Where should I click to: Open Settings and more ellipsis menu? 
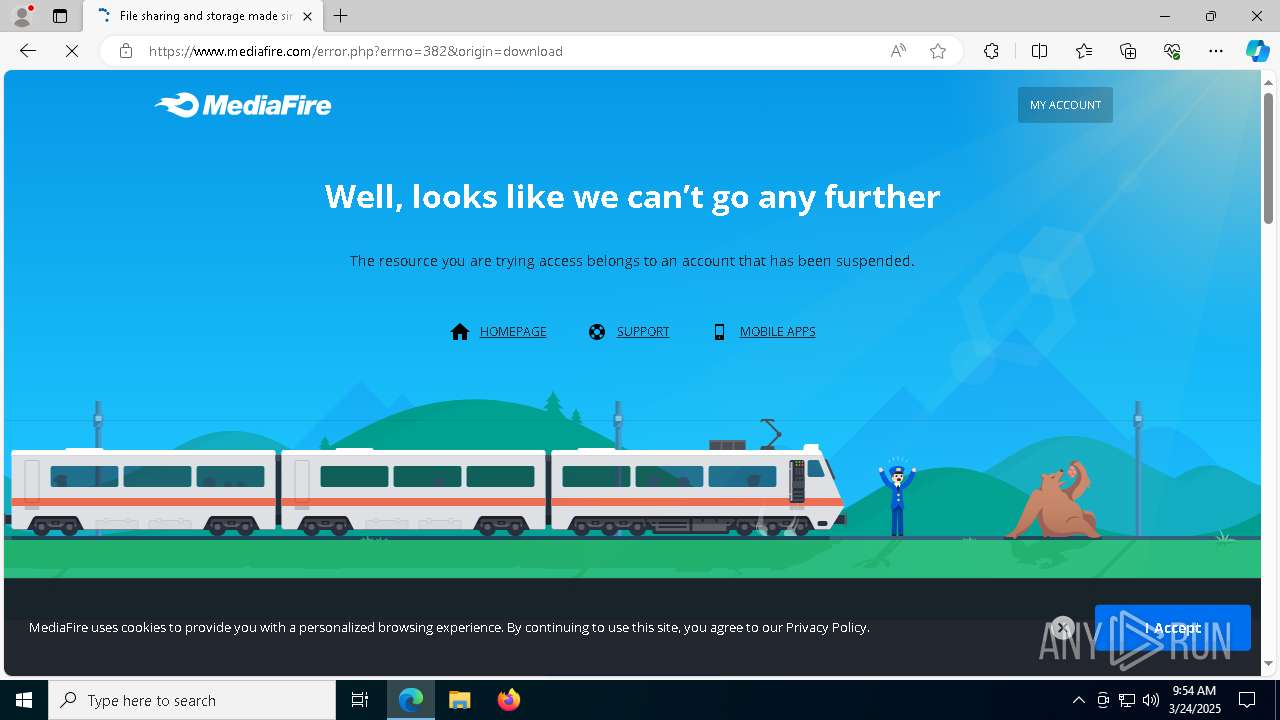[x=1216, y=51]
